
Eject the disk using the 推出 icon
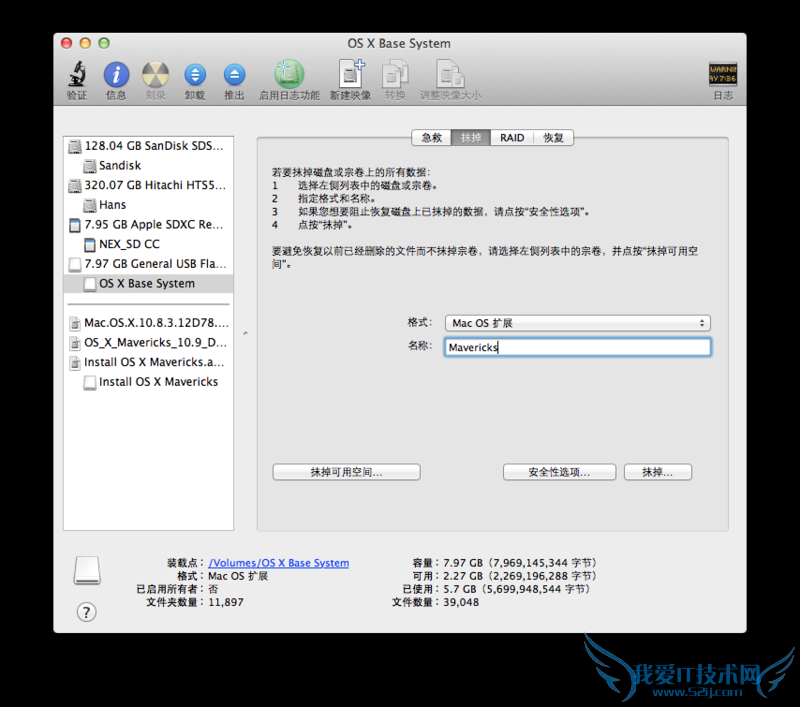233,75
